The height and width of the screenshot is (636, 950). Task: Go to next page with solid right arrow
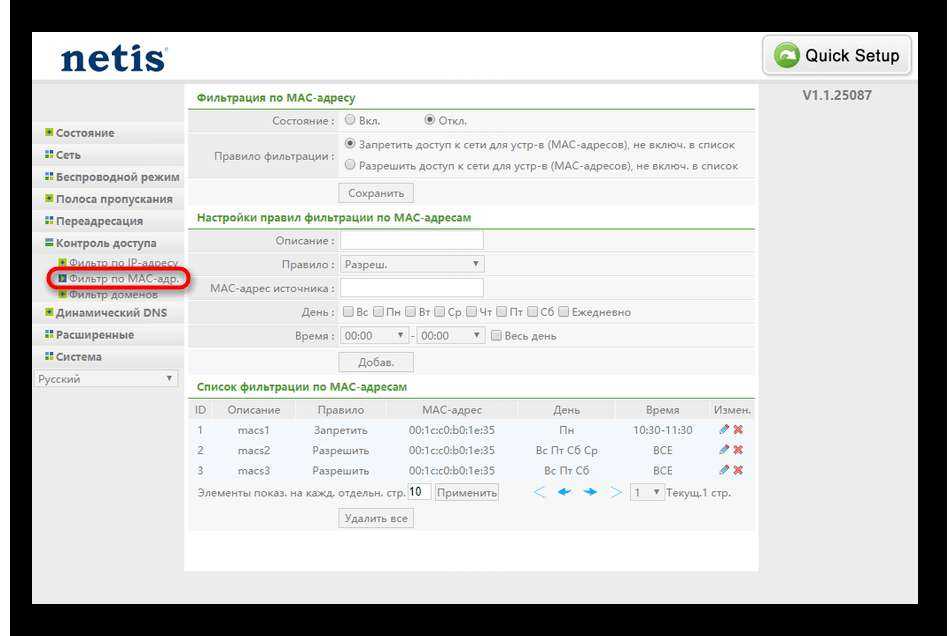[590, 492]
